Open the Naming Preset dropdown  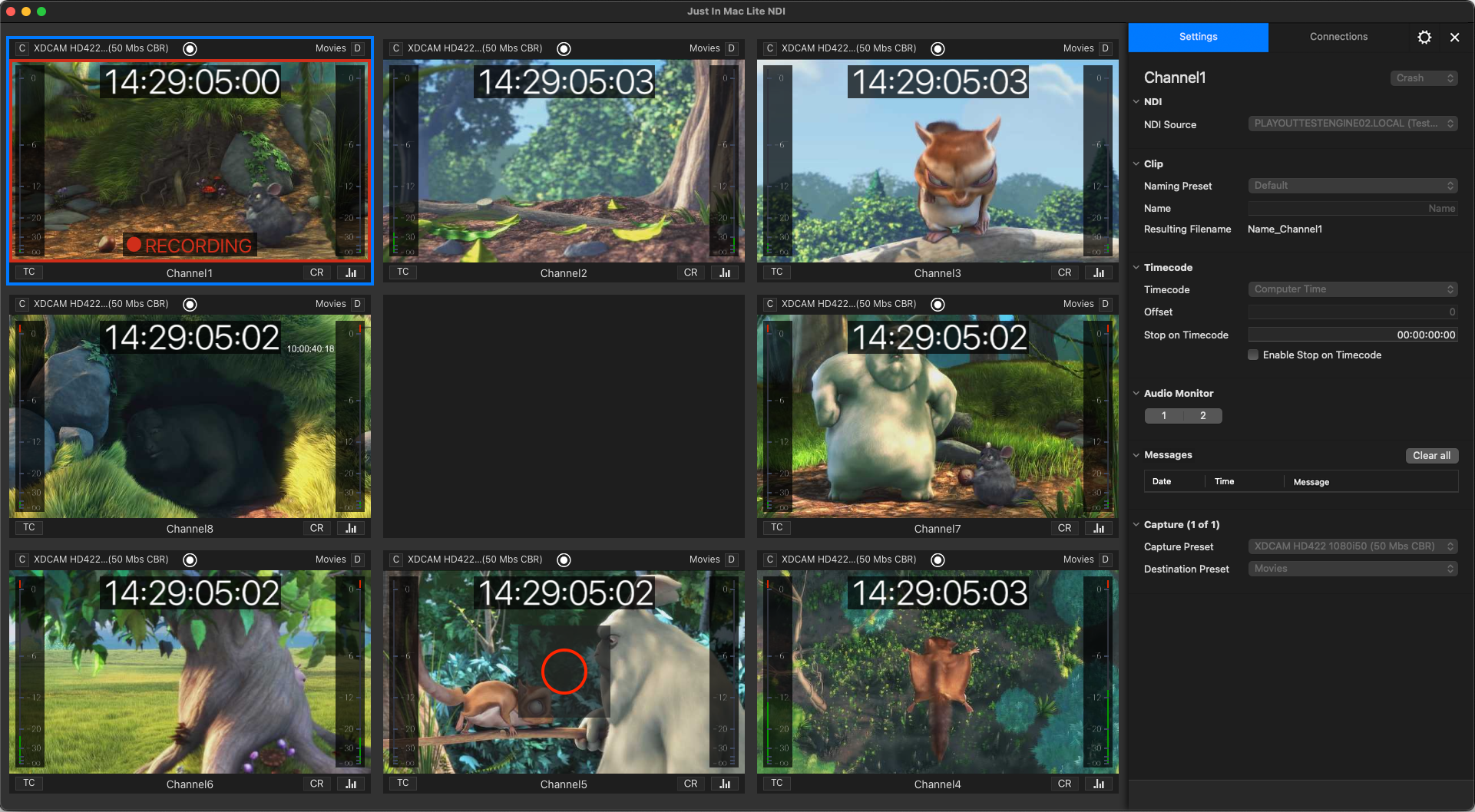point(1353,186)
